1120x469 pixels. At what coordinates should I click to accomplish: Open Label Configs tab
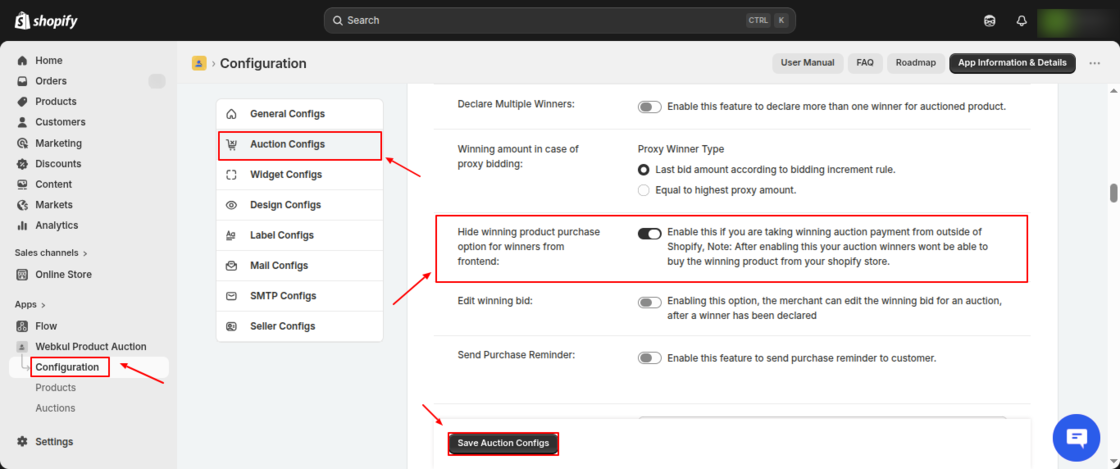299,236
